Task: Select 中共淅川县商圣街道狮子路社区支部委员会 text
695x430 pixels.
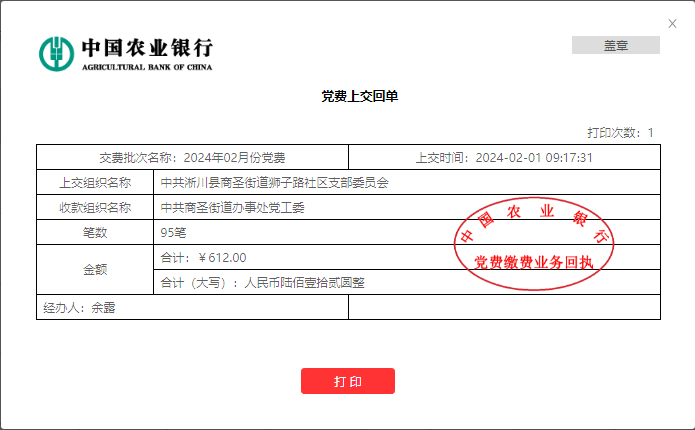Action: [275, 183]
